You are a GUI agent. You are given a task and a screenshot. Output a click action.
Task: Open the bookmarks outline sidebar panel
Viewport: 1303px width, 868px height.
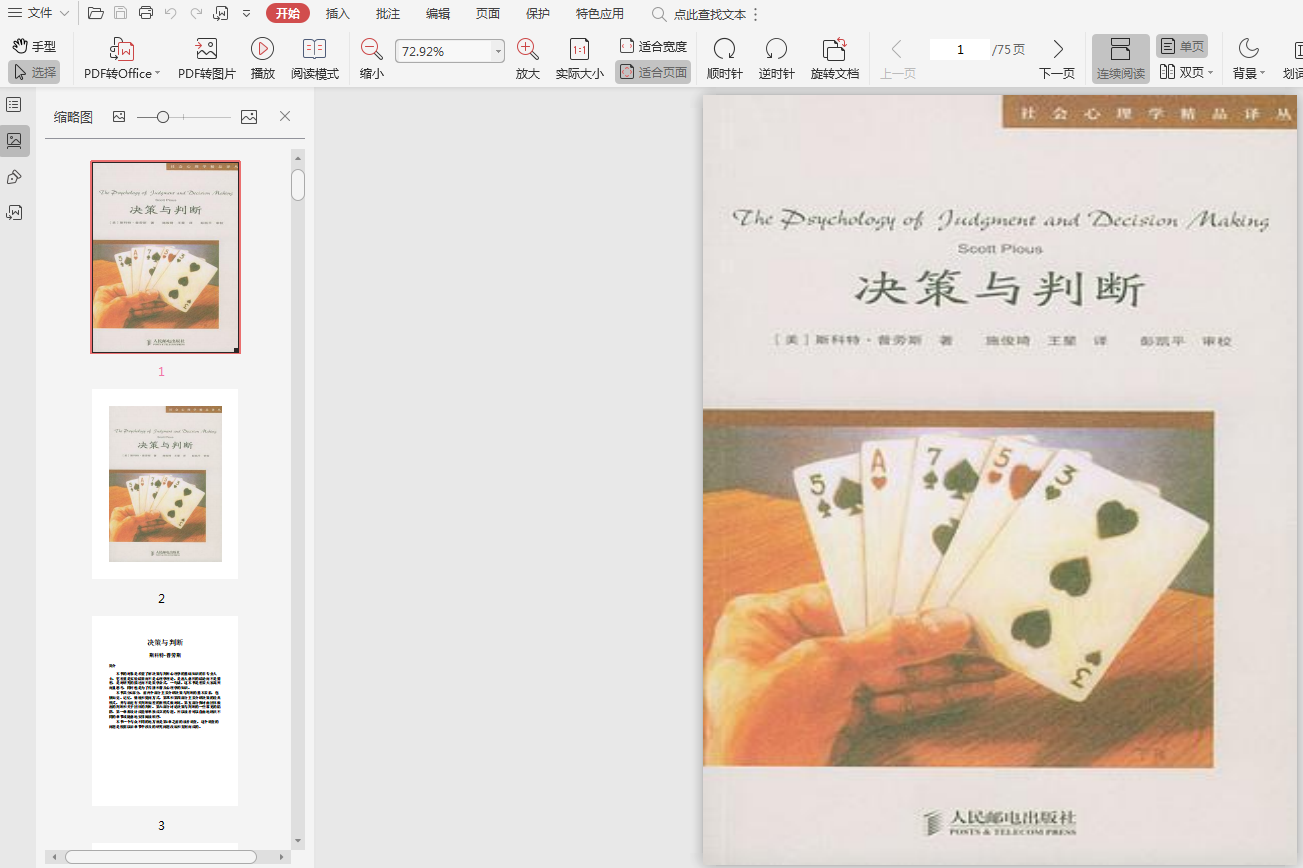tap(14, 104)
